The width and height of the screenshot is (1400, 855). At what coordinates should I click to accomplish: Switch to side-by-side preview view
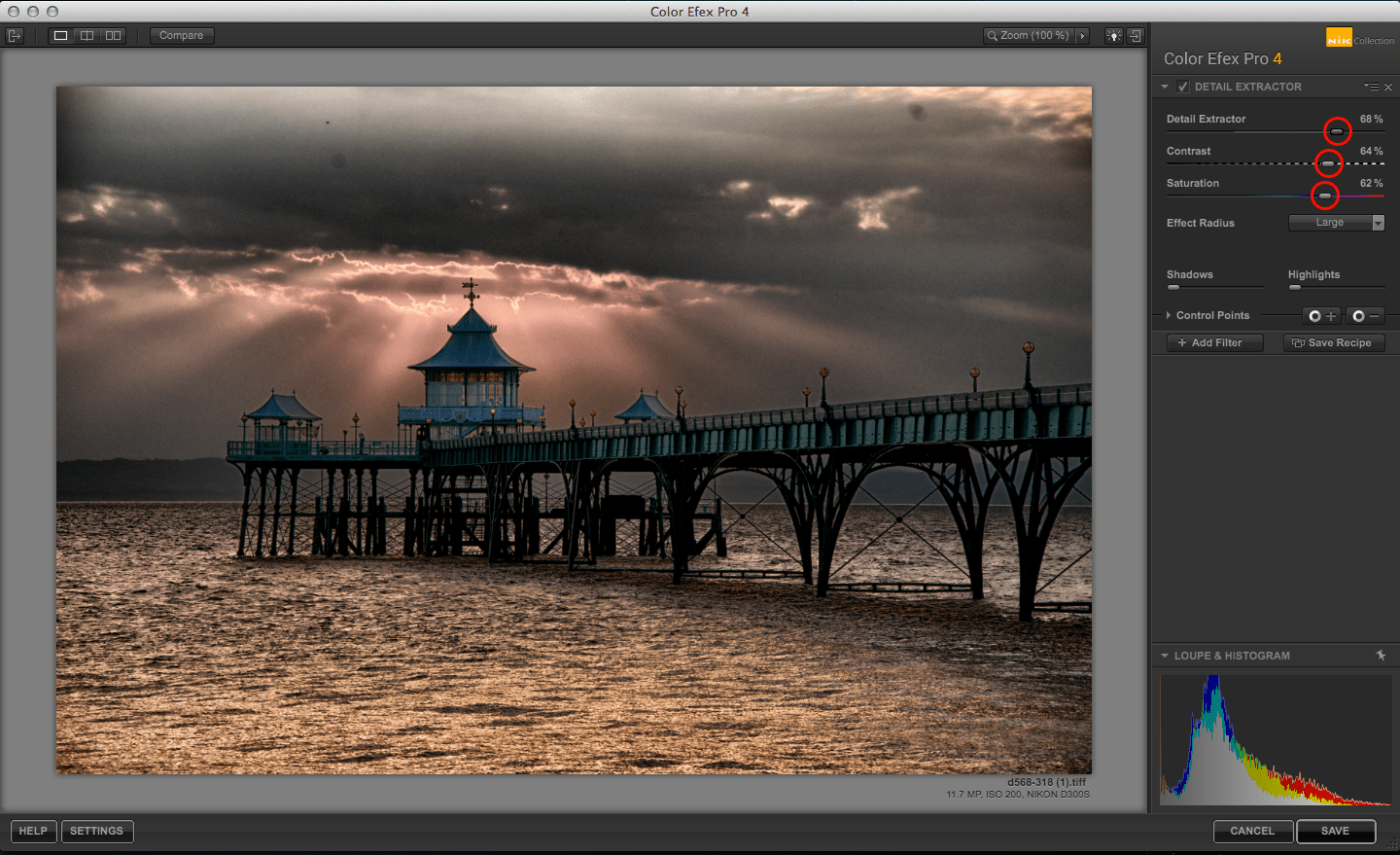(114, 36)
